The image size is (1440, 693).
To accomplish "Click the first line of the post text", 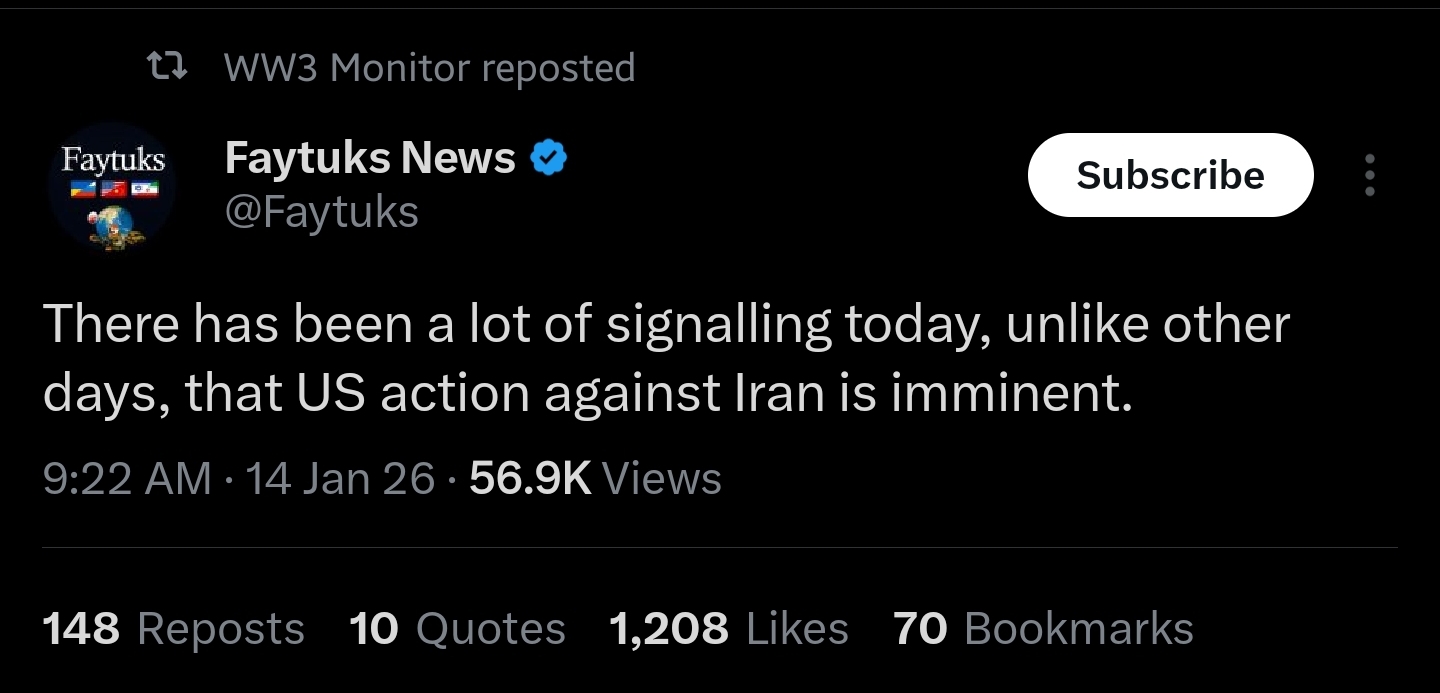I will pyautogui.click(x=666, y=325).
